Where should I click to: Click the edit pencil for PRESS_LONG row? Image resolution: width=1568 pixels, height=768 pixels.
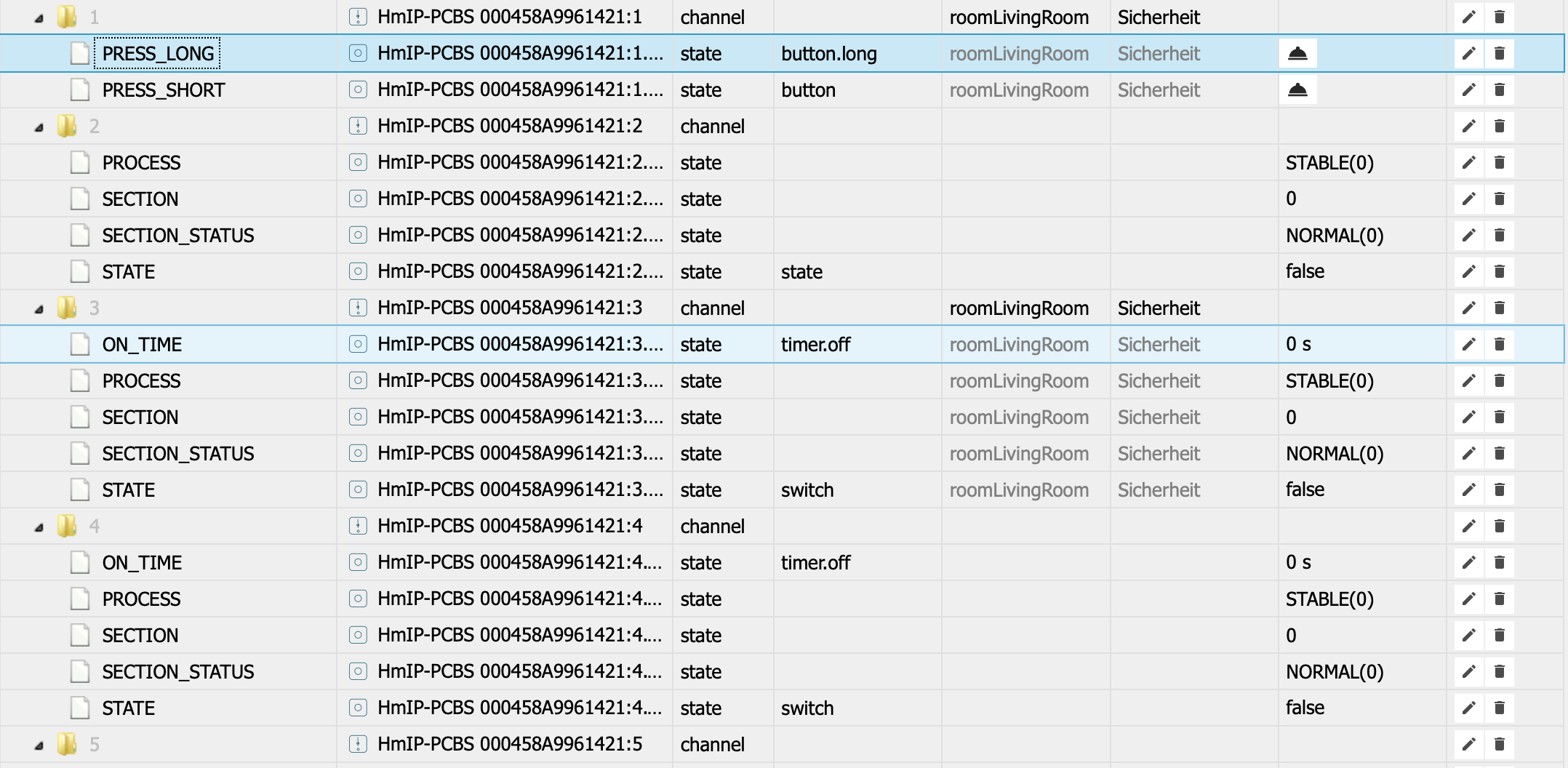click(1468, 54)
